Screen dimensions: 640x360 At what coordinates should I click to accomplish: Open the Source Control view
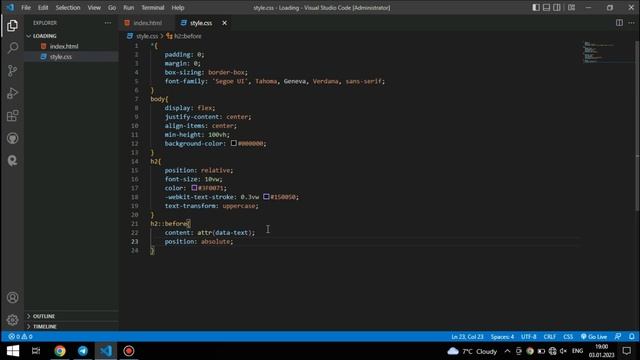point(13,71)
